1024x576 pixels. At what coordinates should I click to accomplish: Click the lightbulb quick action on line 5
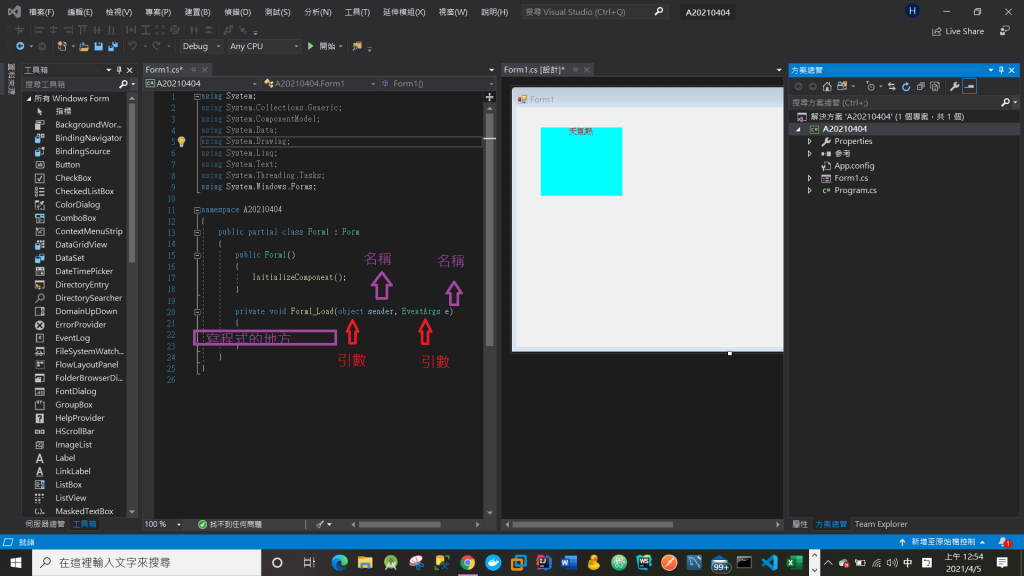coord(182,142)
